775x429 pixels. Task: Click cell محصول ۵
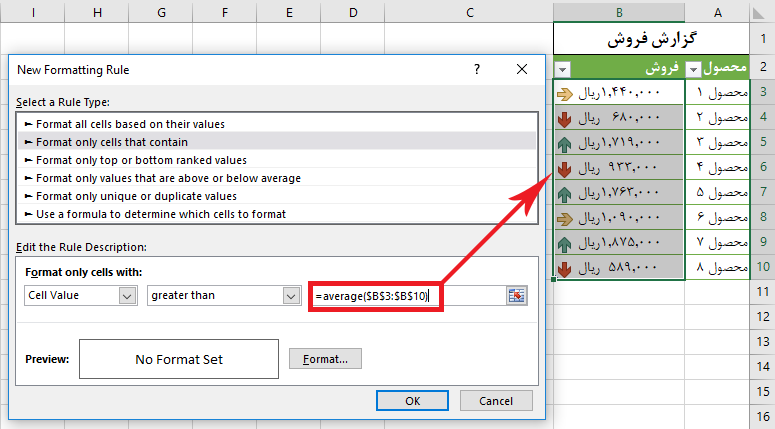click(717, 192)
